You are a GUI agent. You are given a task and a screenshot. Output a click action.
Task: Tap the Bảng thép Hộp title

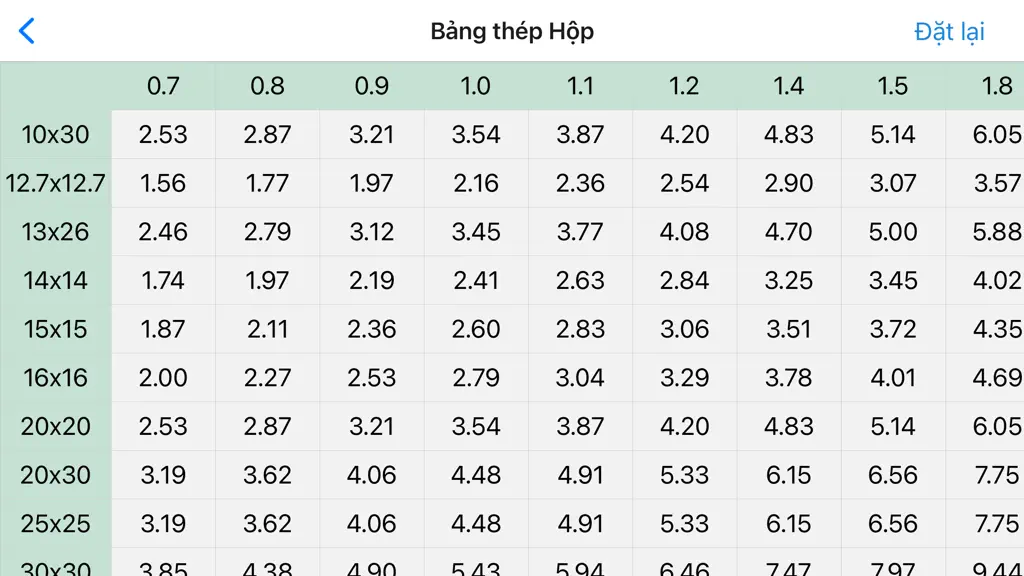(512, 31)
